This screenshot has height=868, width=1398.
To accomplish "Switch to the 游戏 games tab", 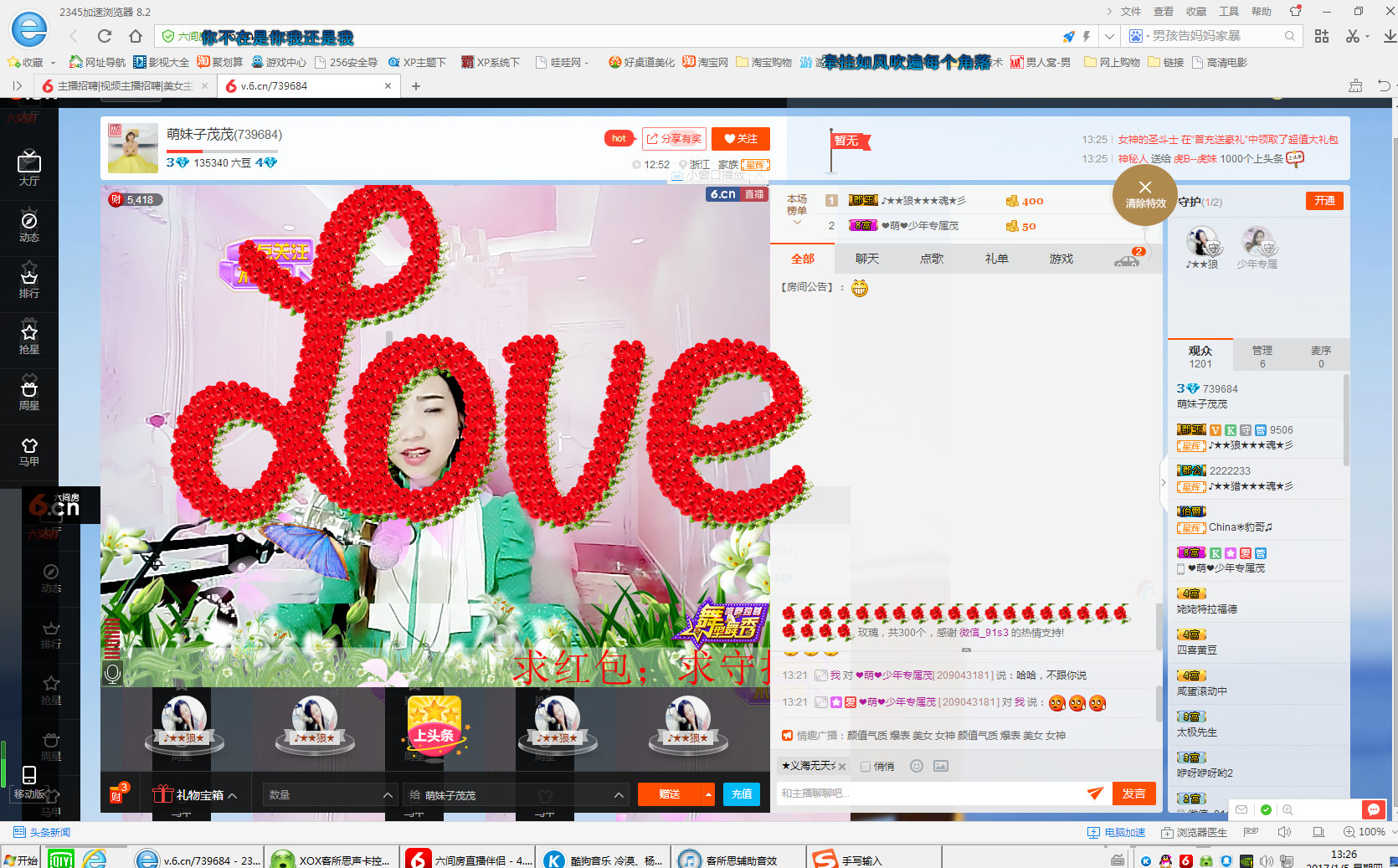I will pyautogui.click(x=1061, y=259).
